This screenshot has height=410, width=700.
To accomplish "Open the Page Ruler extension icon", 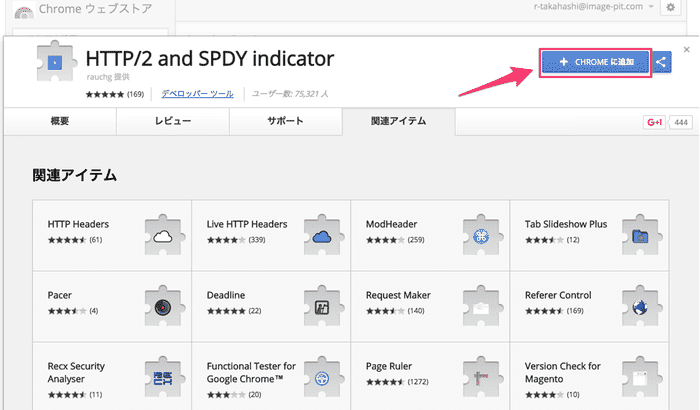I will (x=481, y=378).
